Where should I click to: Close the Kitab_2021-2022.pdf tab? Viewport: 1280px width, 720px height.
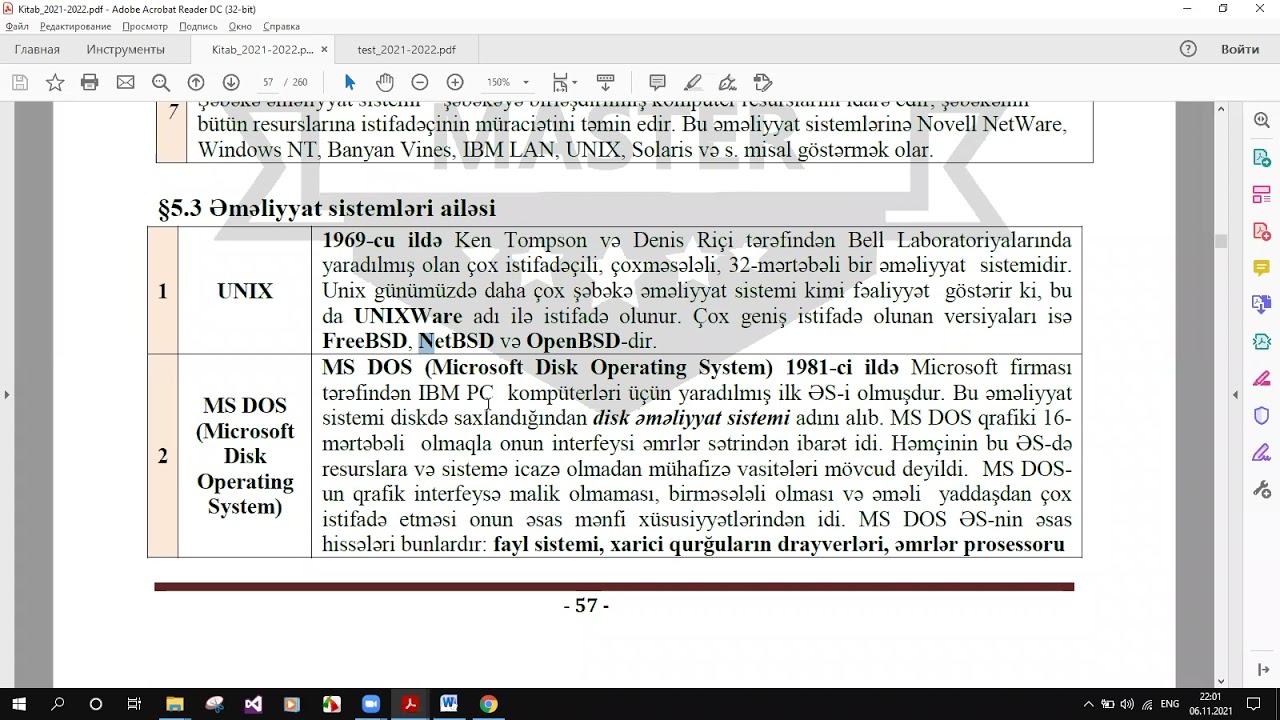click(323, 49)
